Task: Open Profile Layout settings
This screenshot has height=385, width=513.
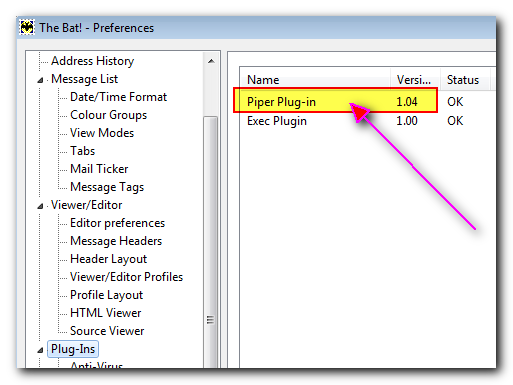Action: click(x=106, y=295)
